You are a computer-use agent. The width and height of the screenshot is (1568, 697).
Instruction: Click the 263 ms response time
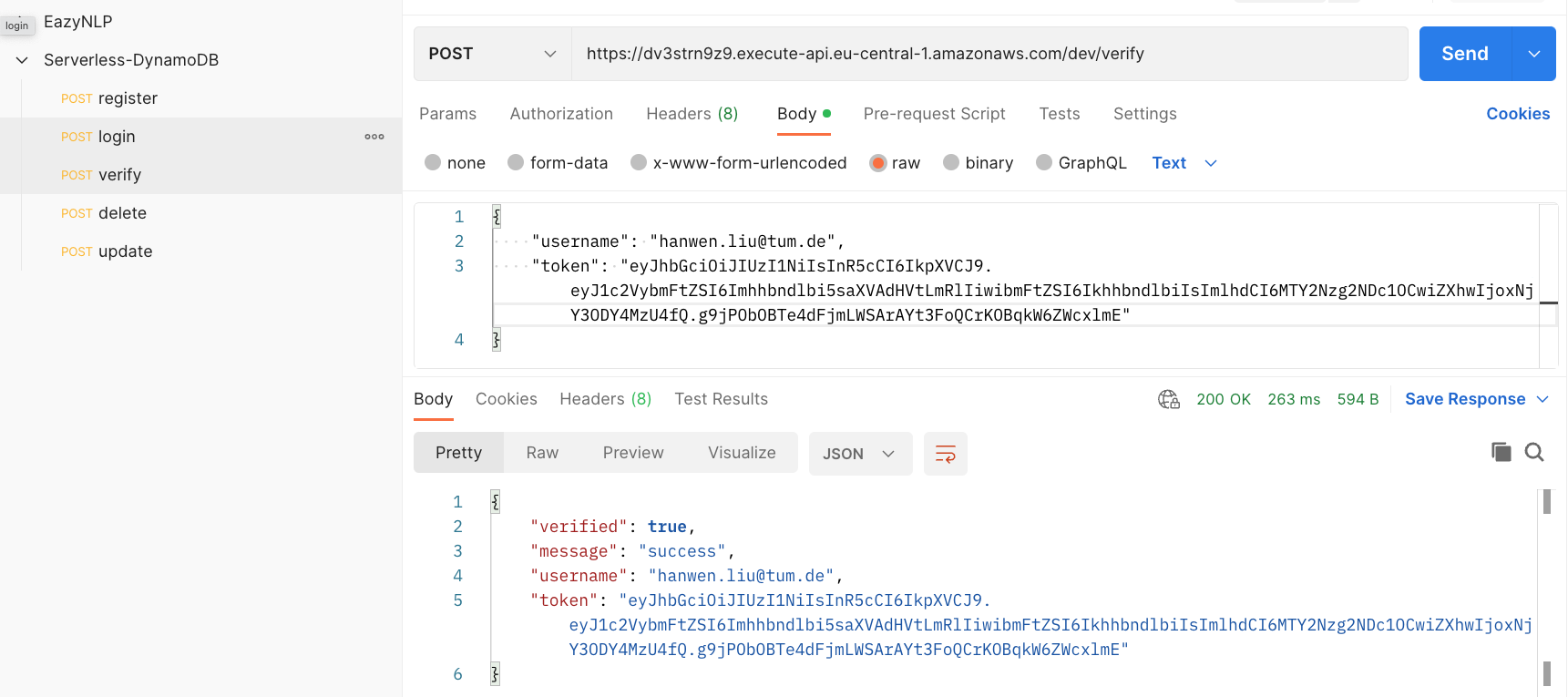coord(1294,399)
